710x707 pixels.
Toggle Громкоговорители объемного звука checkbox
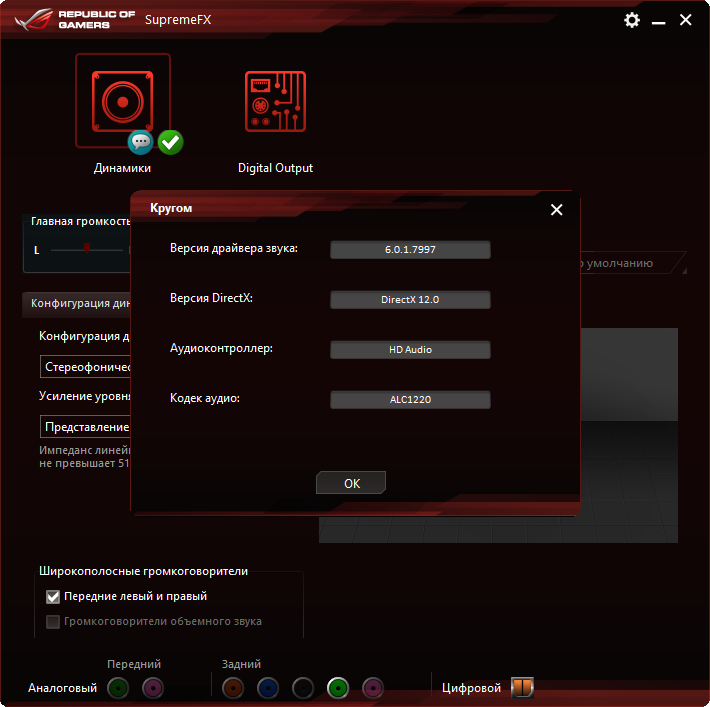coord(53,622)
